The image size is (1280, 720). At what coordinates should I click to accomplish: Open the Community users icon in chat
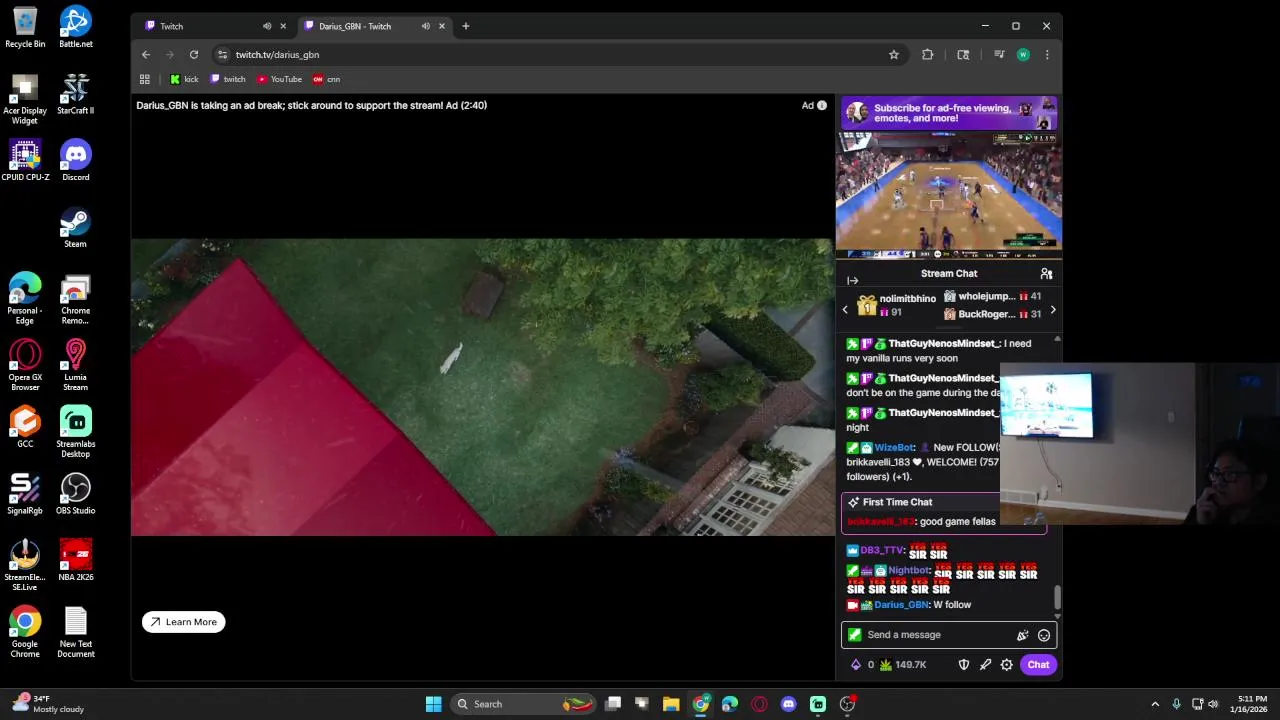(1046, 273)
